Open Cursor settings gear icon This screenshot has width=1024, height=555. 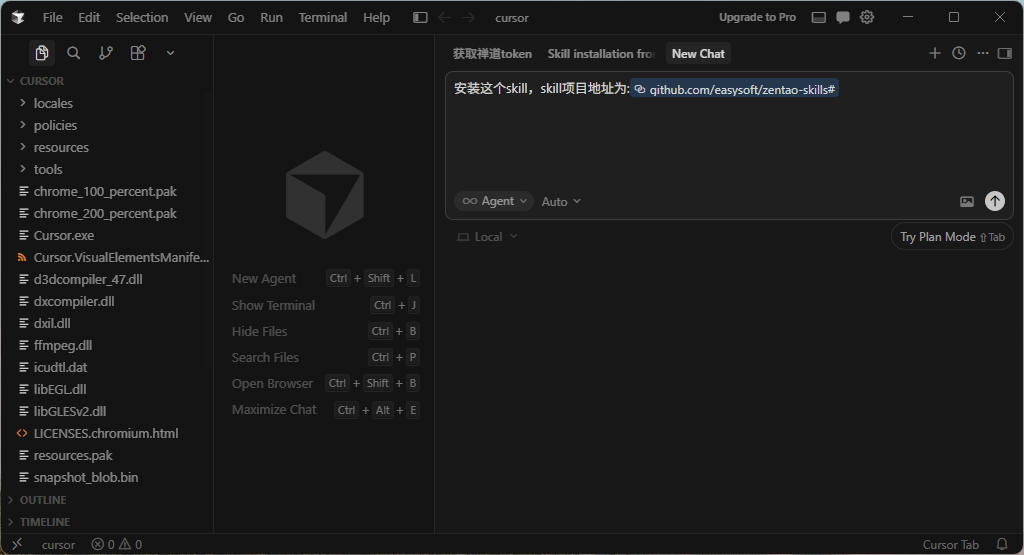click(x=867, y=18)
